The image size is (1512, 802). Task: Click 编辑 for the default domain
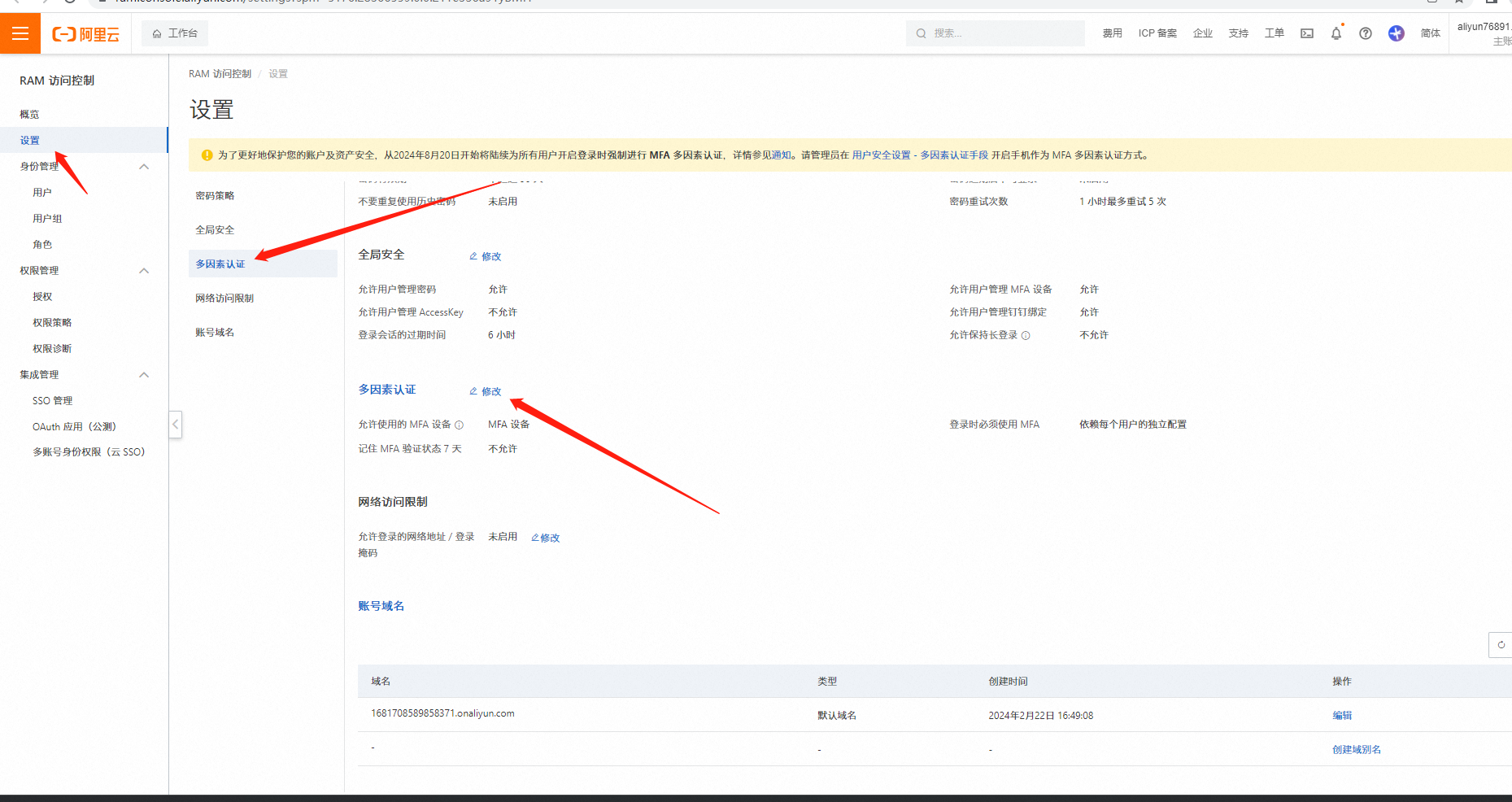(x=1342, y=716)
